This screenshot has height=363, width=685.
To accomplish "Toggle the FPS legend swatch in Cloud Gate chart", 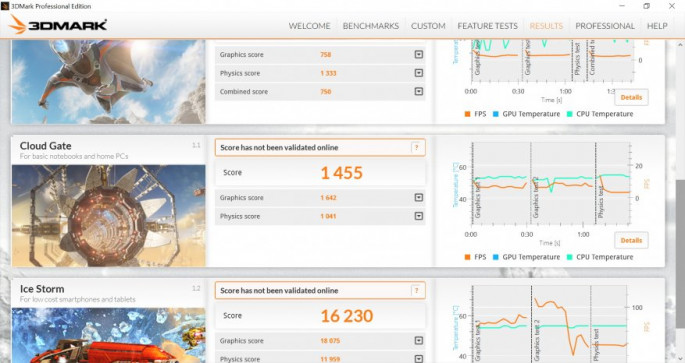I will pos(467,257).
